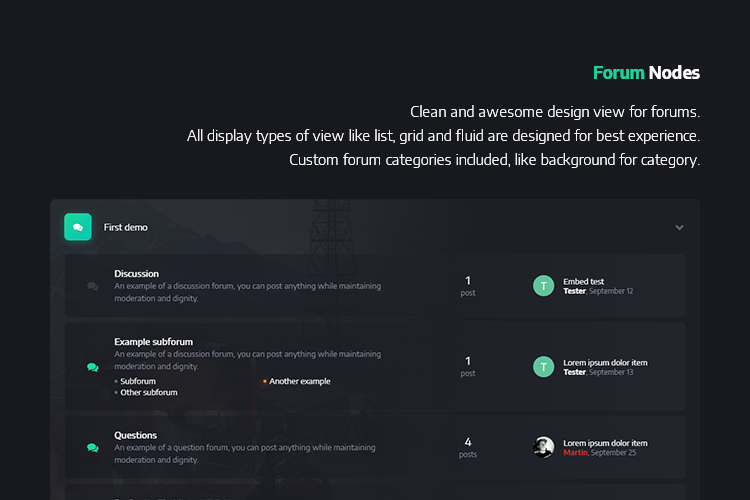Open Lorem ipsum dolor item by Tester
Screen dimensions: 750x500
[605, 363]
